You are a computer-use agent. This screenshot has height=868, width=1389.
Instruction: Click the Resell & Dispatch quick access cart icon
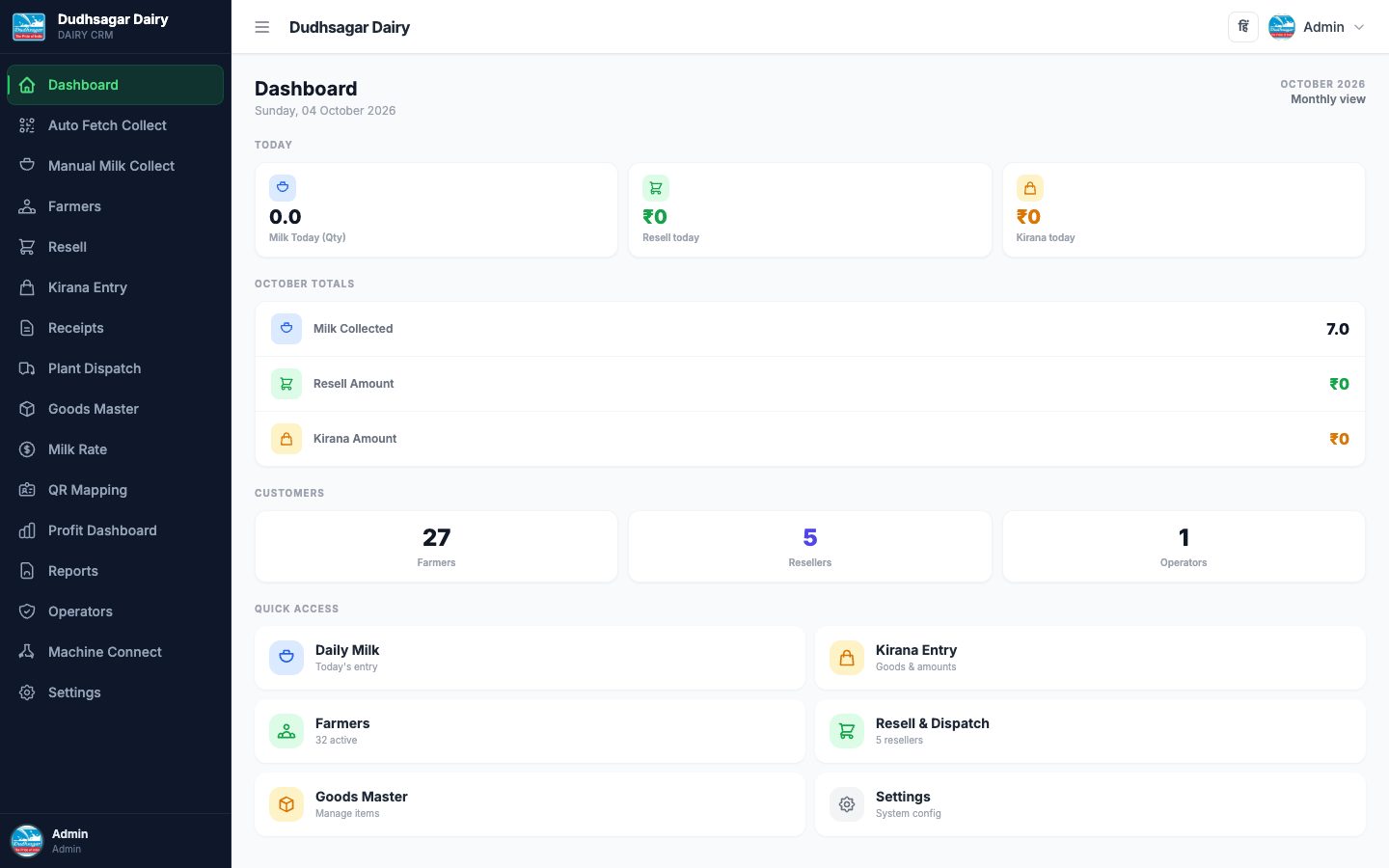[x=847, y=731]
